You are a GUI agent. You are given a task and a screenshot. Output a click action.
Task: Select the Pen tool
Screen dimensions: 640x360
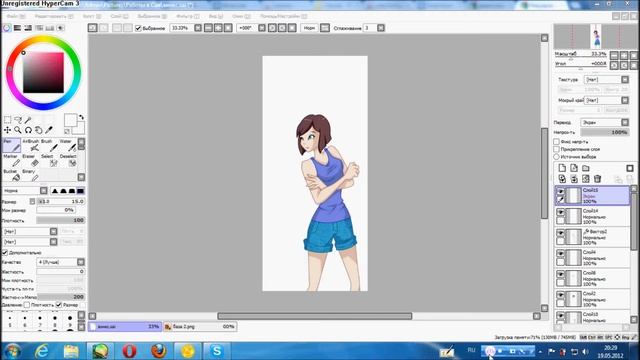[11, 145]
